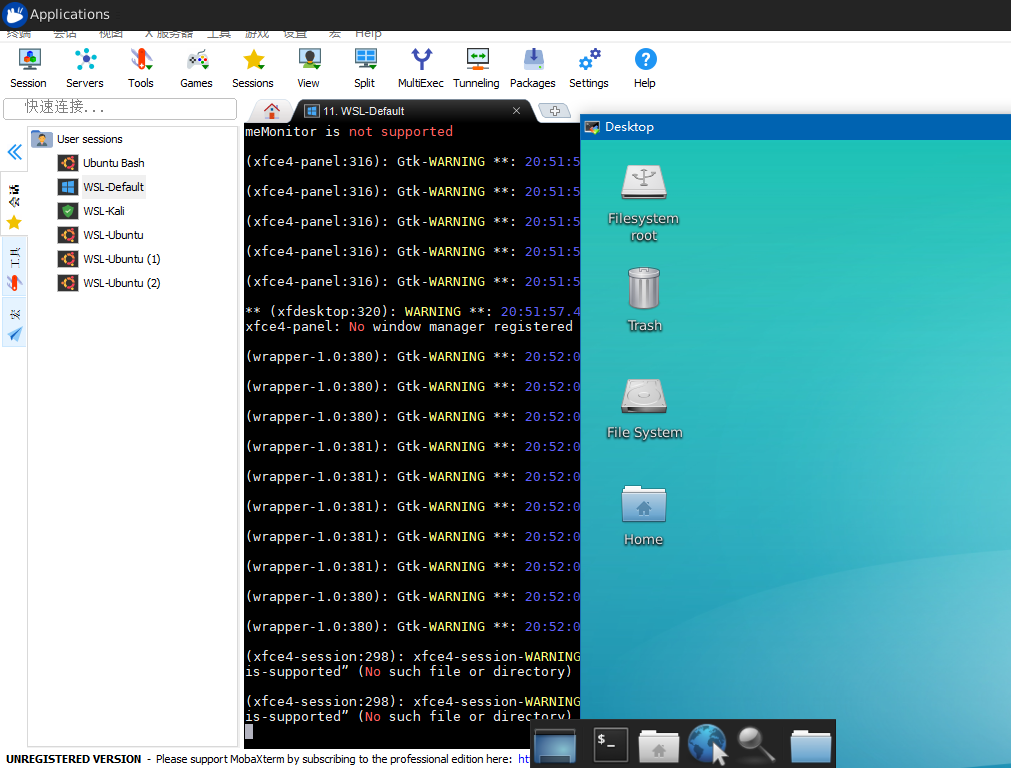Click the terminal cursor block at the prompt
1011x768 pixels.
coord(249,731)
